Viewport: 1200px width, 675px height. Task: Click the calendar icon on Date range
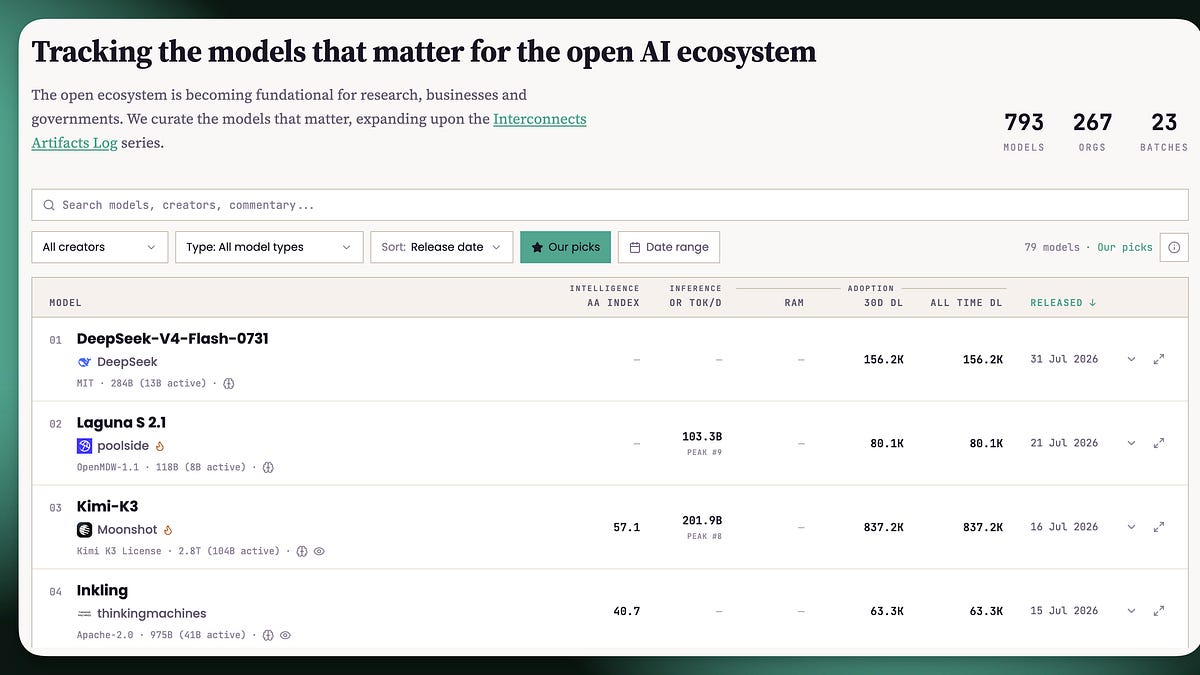pyautogui.click(x=635, y=247)
